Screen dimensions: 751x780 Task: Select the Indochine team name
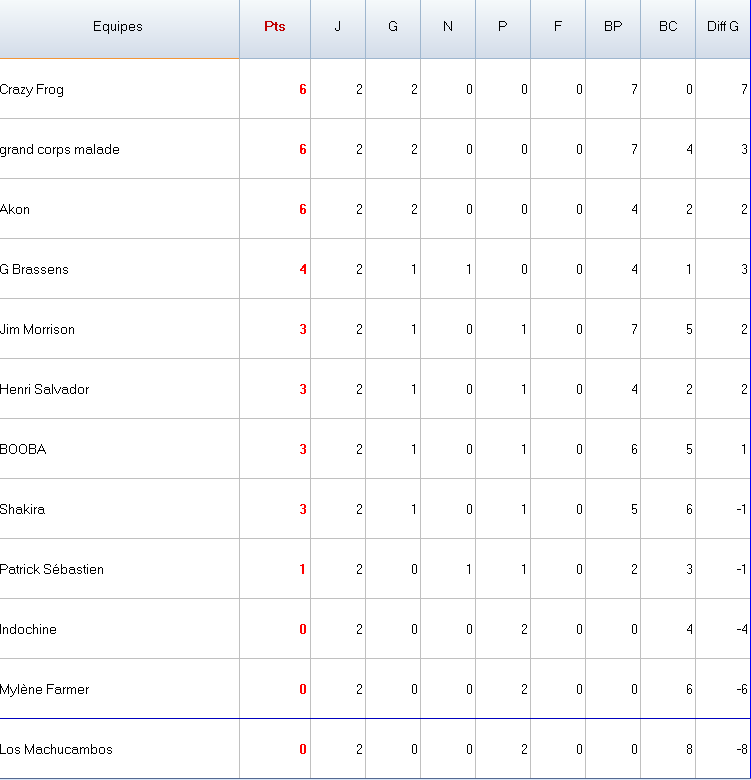point(28,630)
